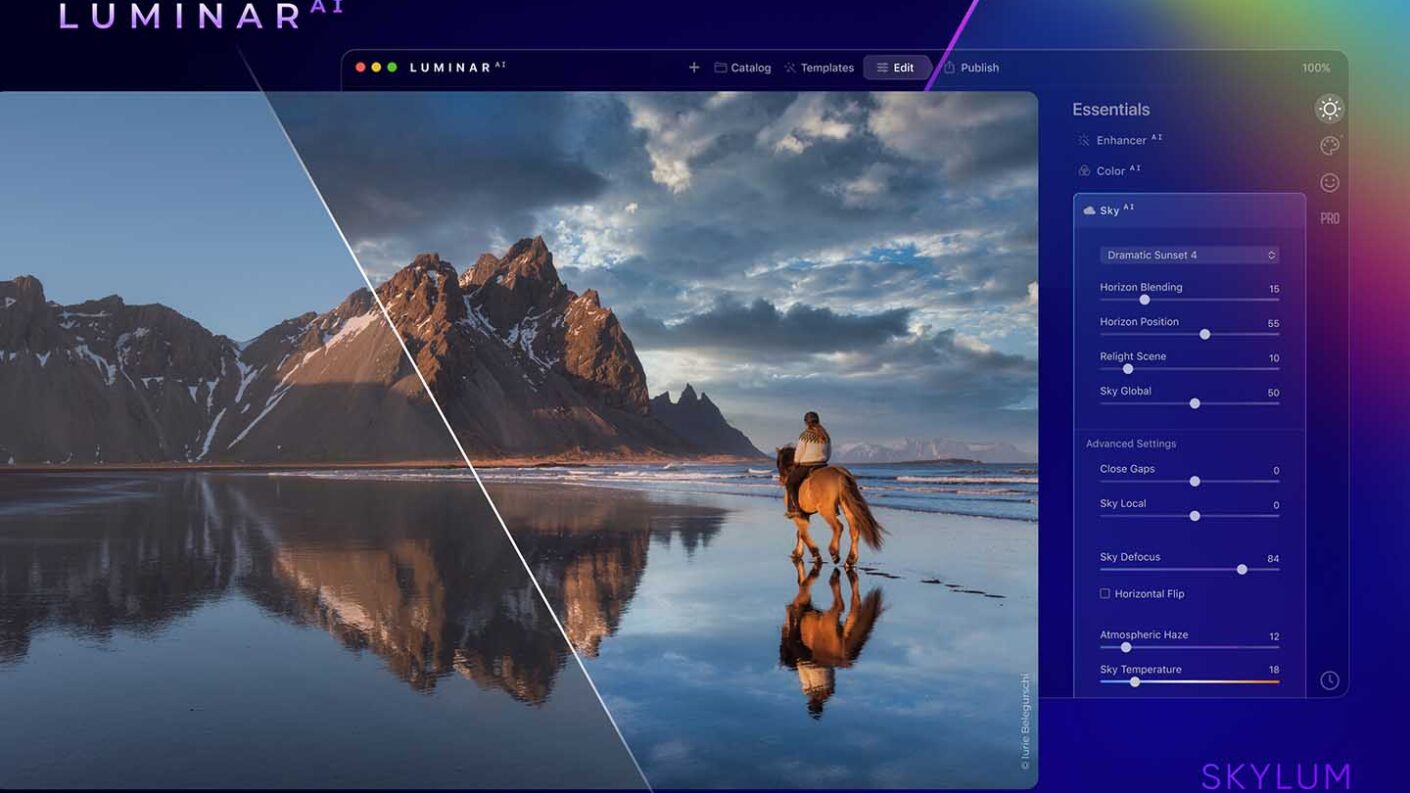
Task: Adjust the Horizon Blending slider
Action: [1189, 300]
